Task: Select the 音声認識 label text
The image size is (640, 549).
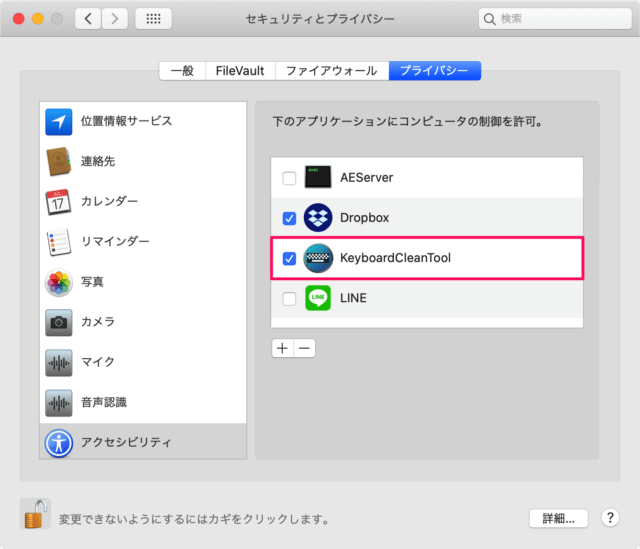Action: pos(104,402)
